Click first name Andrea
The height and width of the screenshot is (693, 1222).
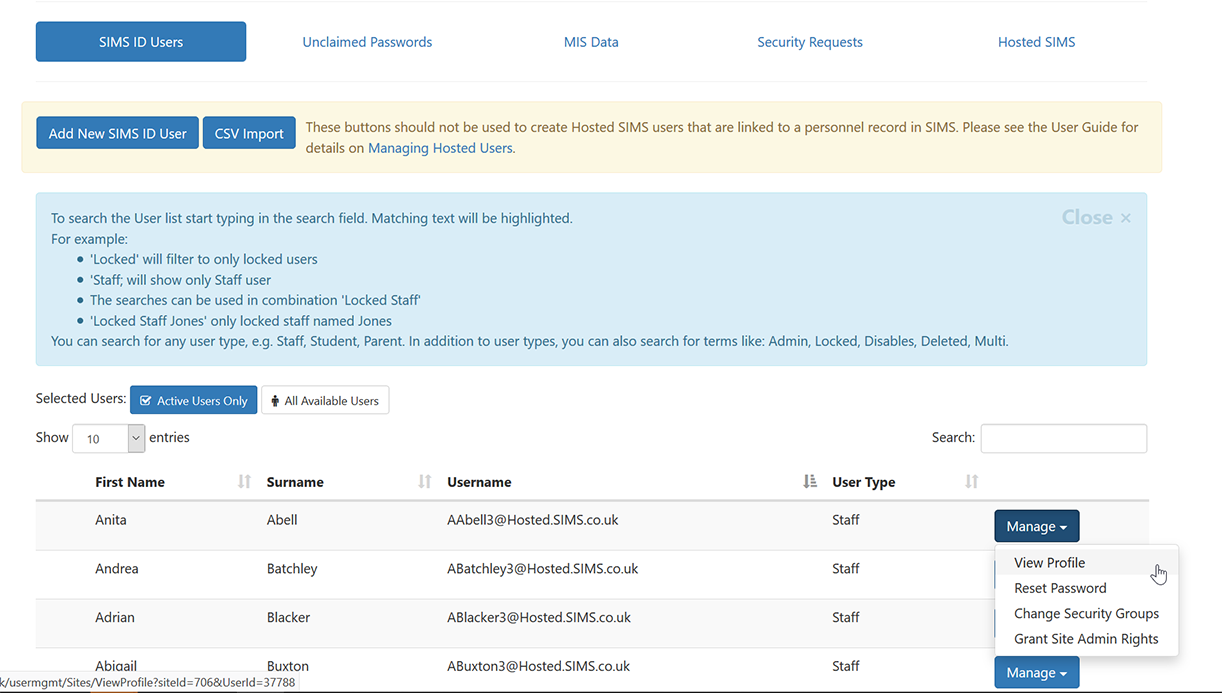pos(117,569)
